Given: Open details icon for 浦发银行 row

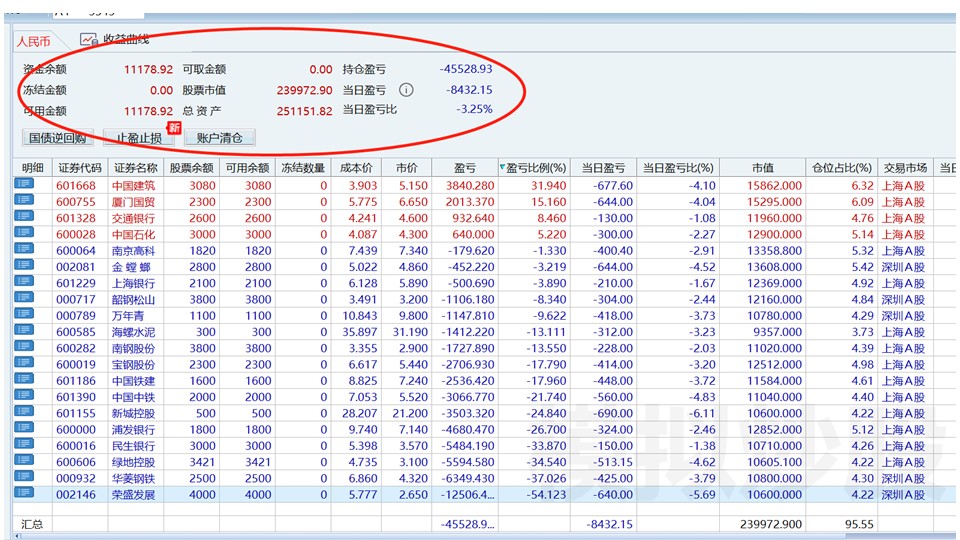Looking at the screenshot, I should (x=24, y=429).
